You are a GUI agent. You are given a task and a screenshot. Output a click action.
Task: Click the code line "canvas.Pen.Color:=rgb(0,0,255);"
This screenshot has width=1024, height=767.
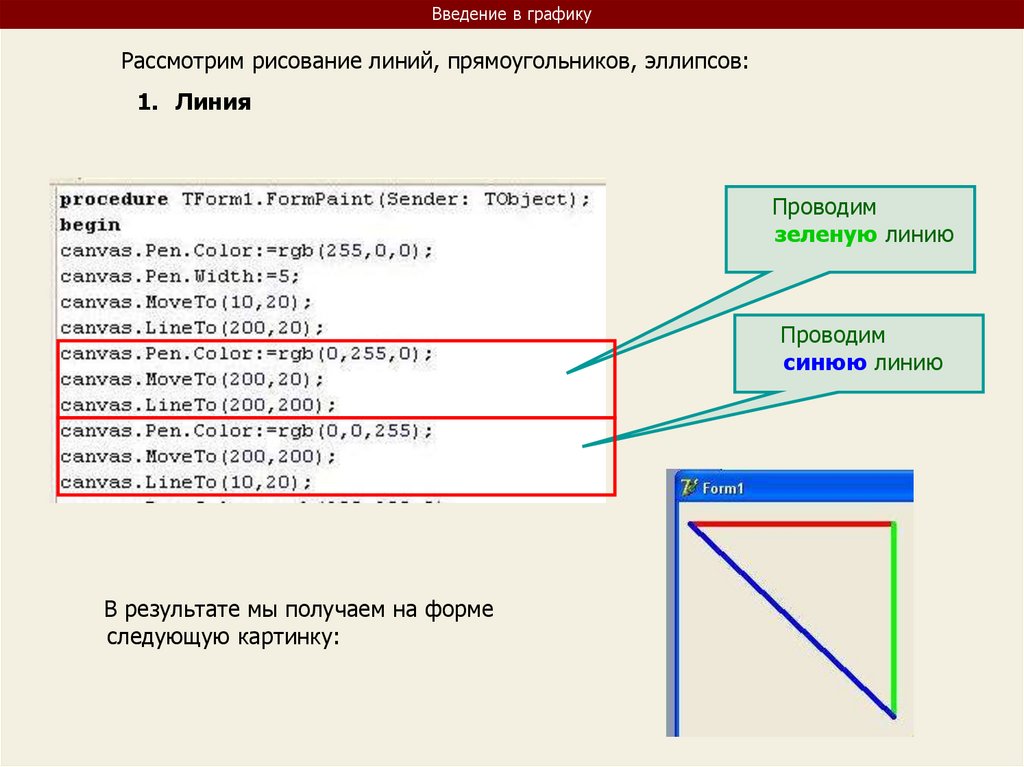pyautogui.click(x=246, y=431)
